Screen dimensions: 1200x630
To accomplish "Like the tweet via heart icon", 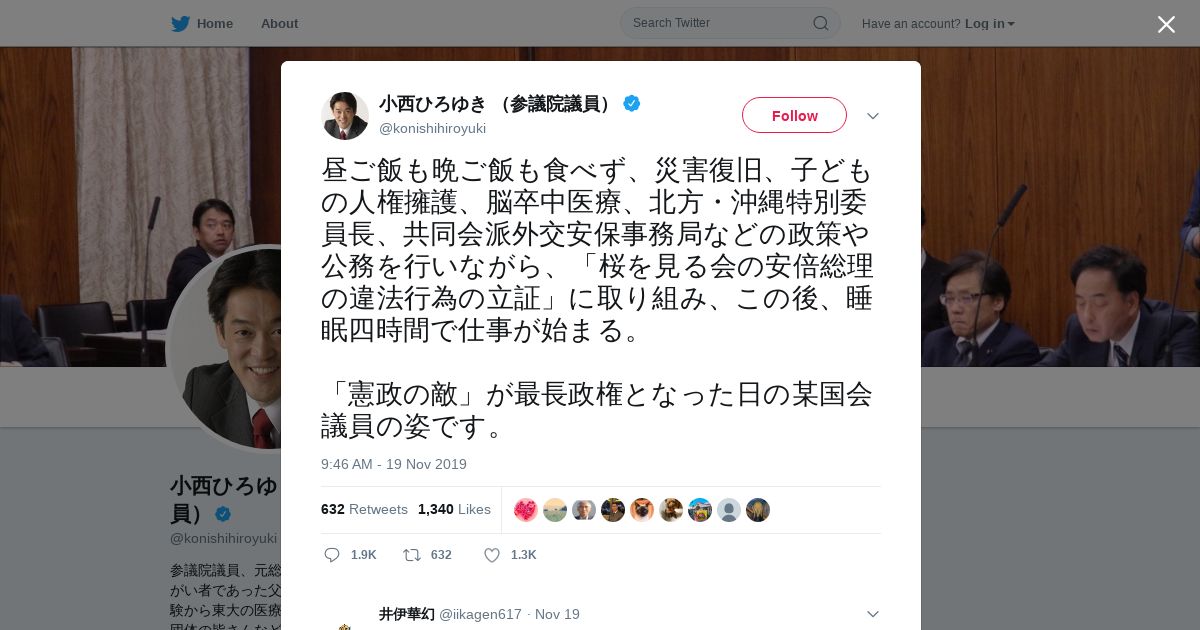I will click(491, 555).
